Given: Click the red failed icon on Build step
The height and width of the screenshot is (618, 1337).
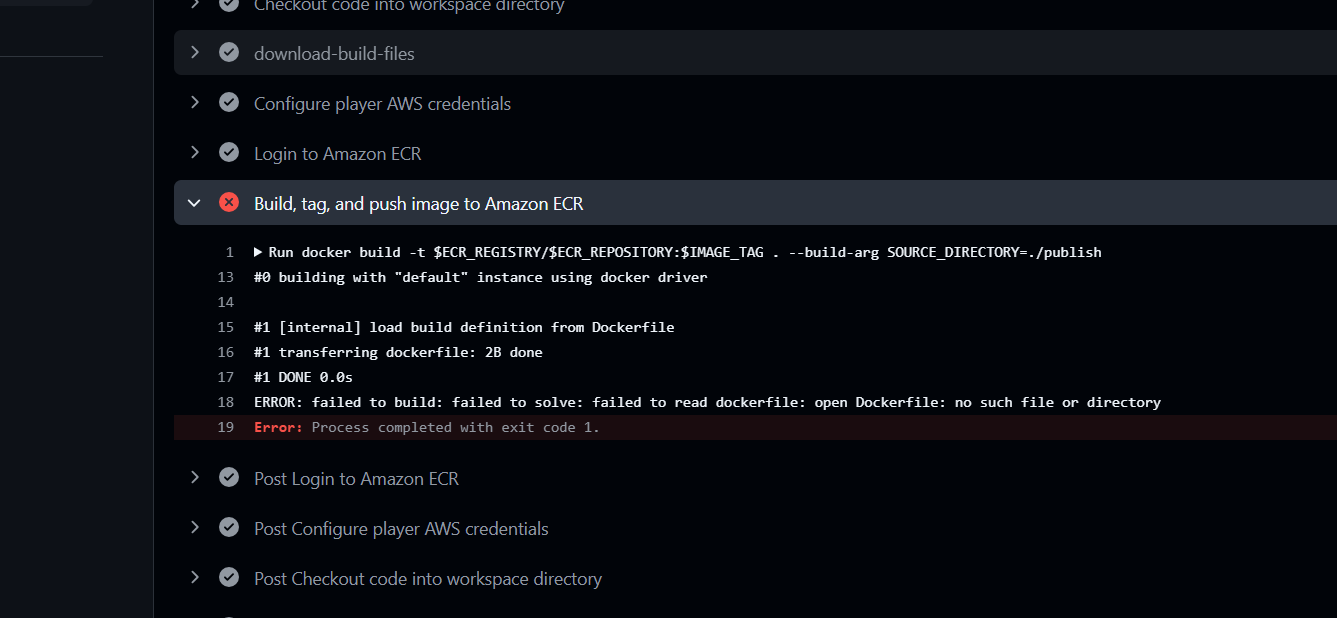Looking at the screenshot, I should 229,203.
